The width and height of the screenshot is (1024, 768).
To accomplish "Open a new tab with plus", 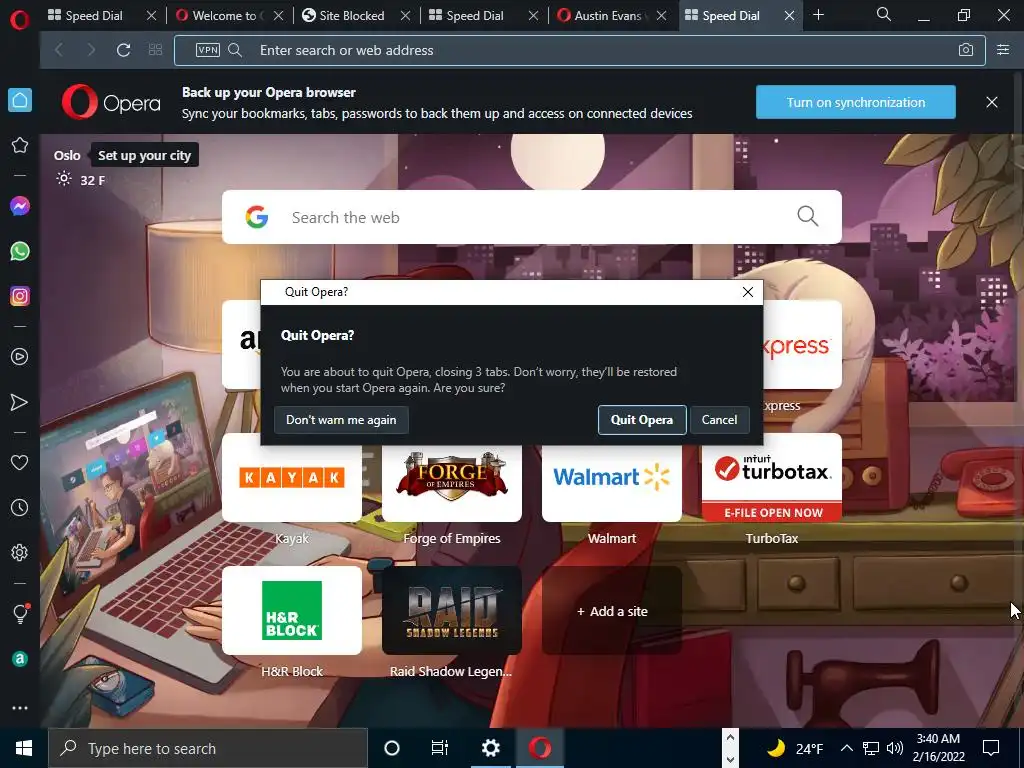I will (x=818, y=15).
